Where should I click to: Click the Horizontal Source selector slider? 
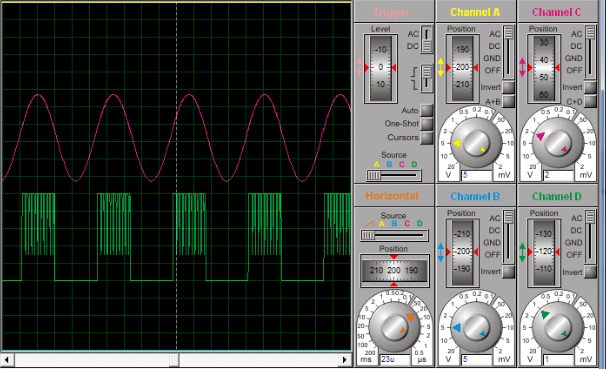[394, 235]
